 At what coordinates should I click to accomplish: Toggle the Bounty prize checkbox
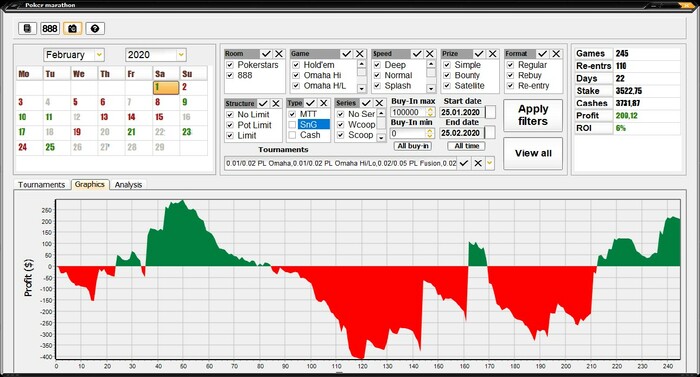point(447,75)
